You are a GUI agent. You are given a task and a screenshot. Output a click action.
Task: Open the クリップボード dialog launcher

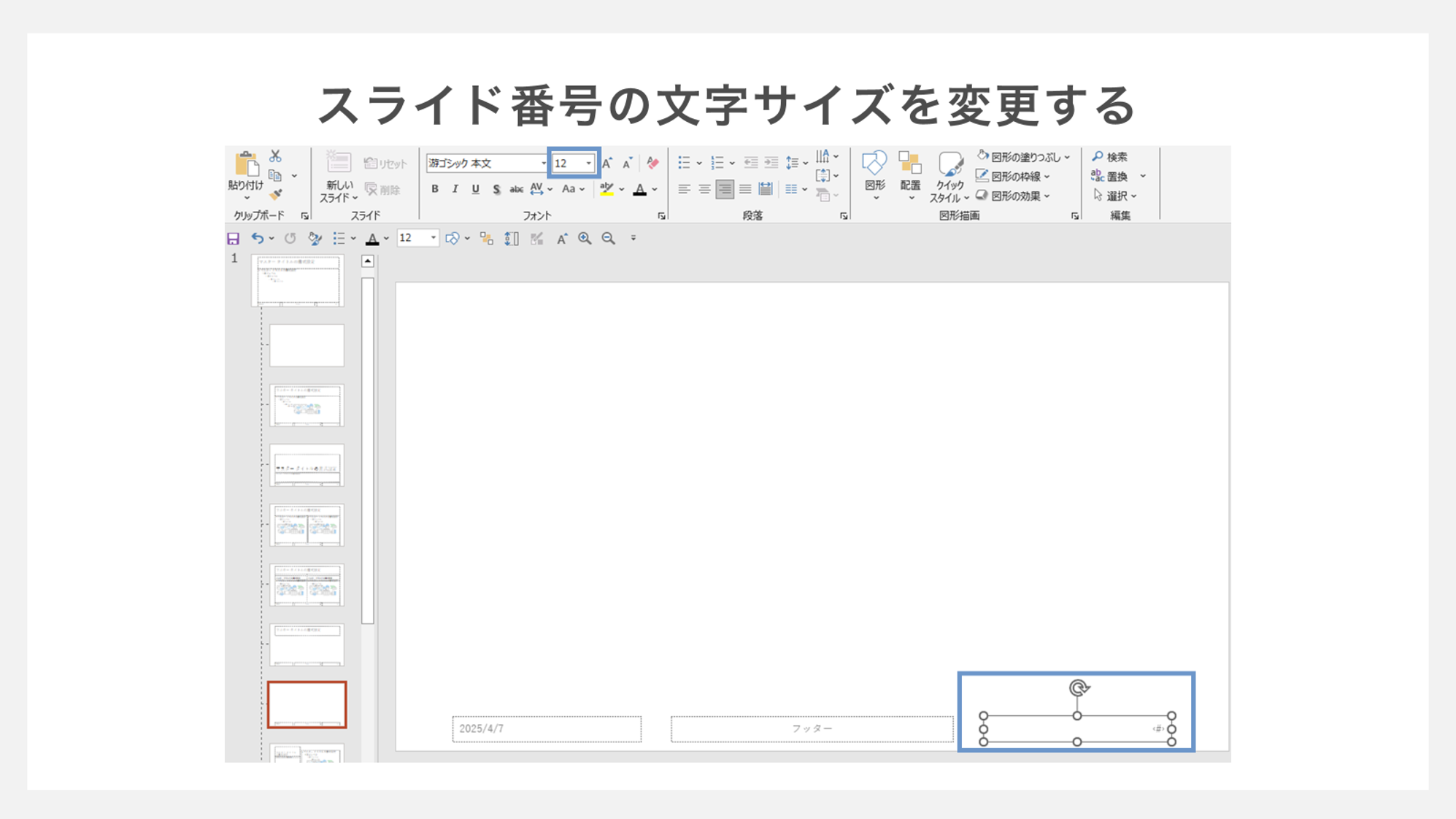[x=305, y=216]
